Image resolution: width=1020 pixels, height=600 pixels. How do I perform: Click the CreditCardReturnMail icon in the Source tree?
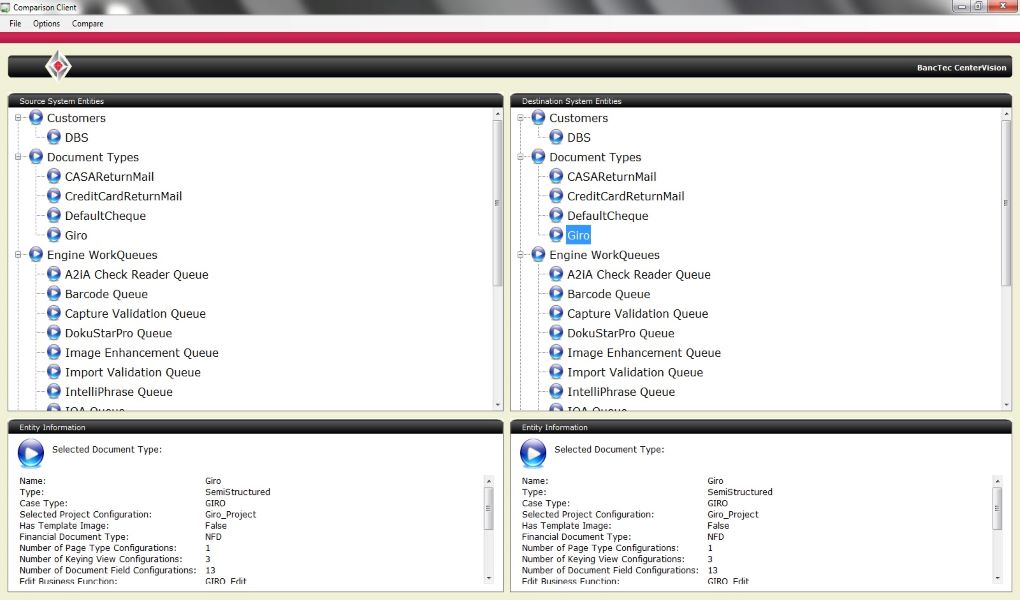coord(54,196)
